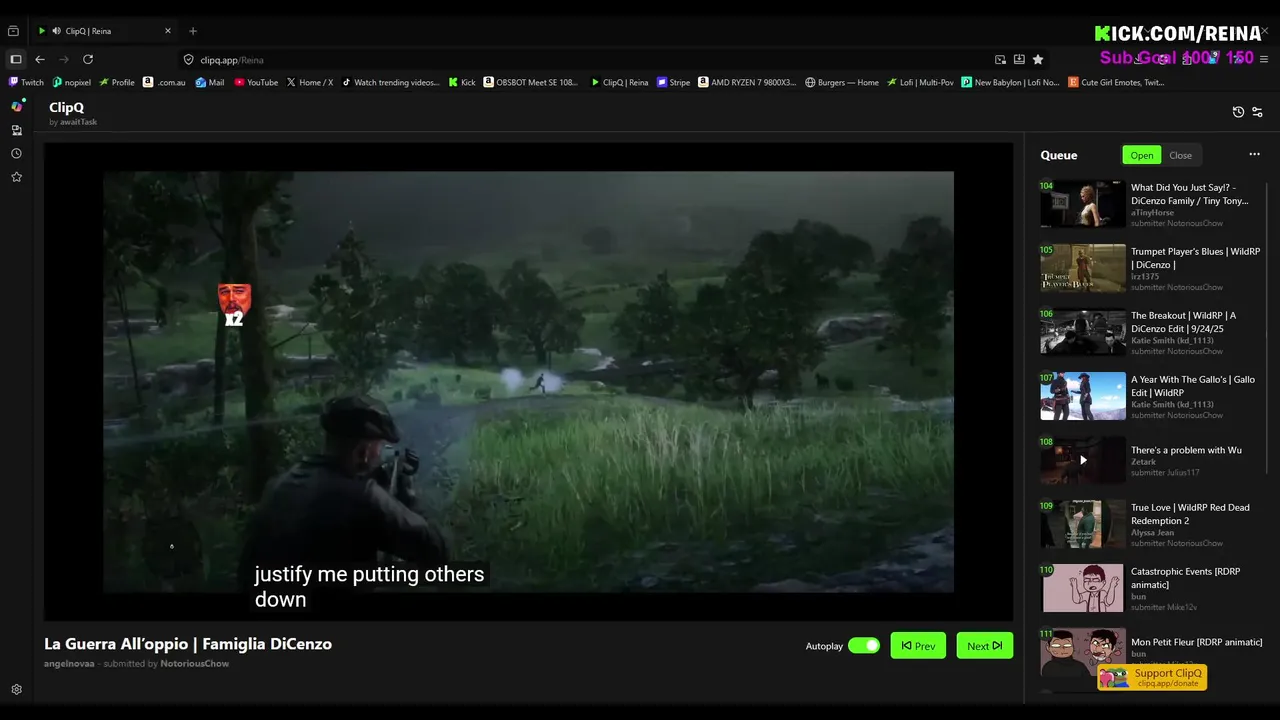Screen dimensions: 1280x720
Task: Play queue clip 108 There's a problem with Wu
Action: point(1082,460)
